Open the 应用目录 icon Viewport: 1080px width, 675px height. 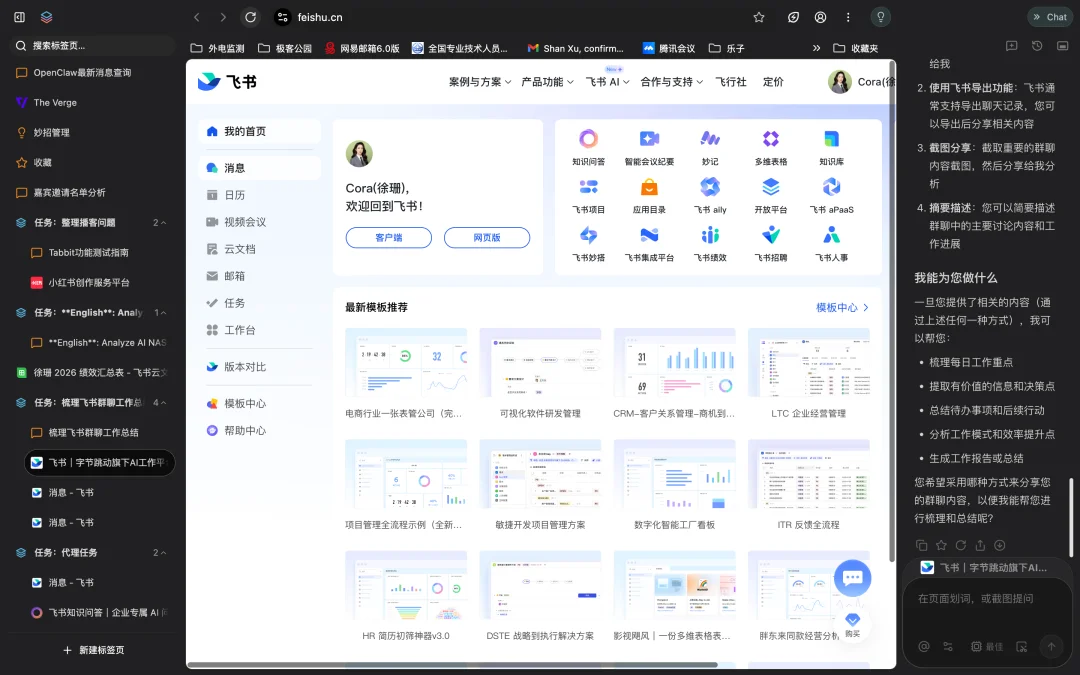649,188
